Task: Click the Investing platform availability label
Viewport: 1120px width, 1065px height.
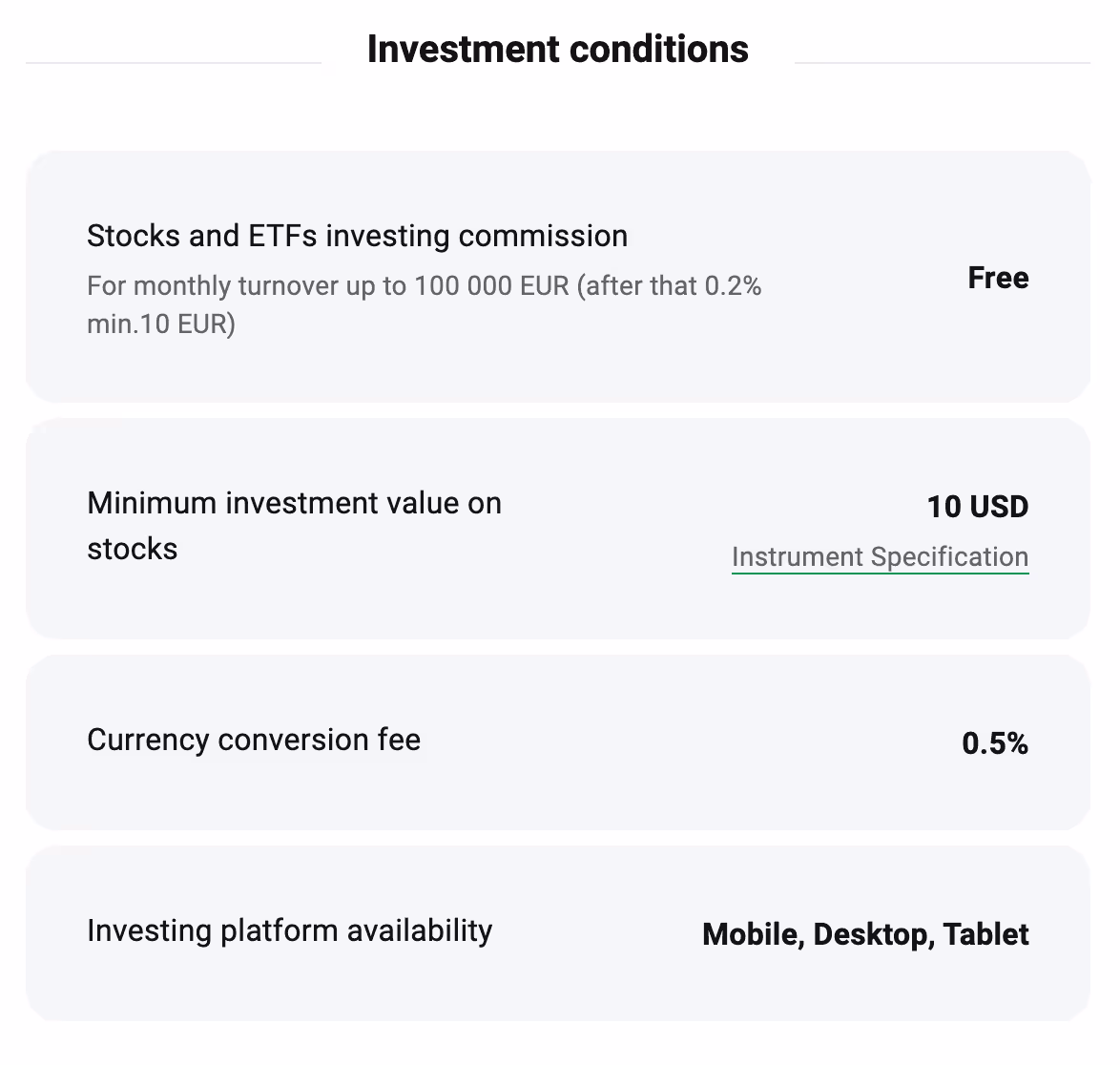Action: point(289,930)
